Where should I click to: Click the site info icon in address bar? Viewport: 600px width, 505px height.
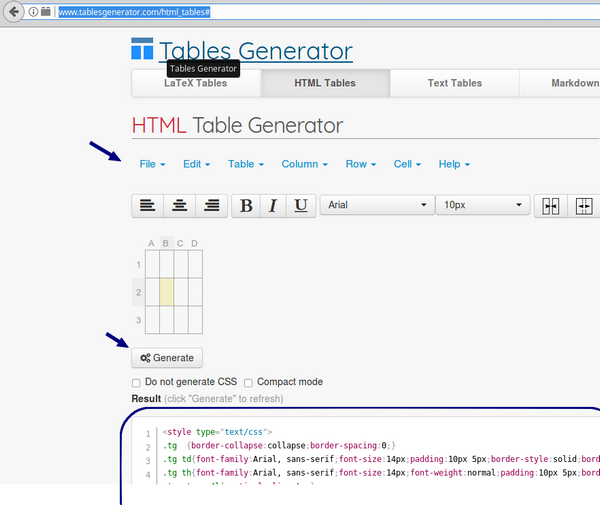point(34,12)
